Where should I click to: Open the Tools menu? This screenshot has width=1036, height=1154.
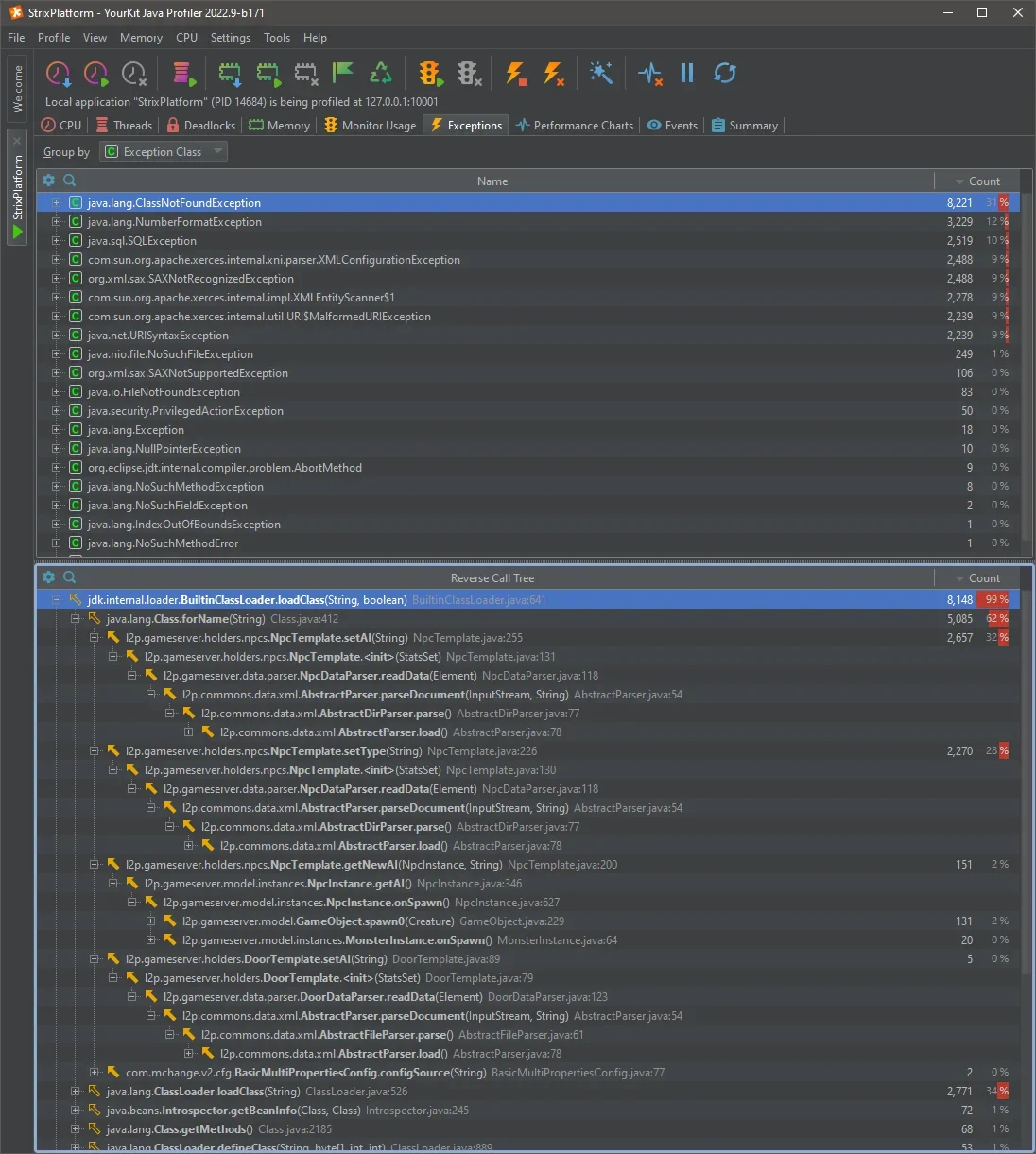277,38
